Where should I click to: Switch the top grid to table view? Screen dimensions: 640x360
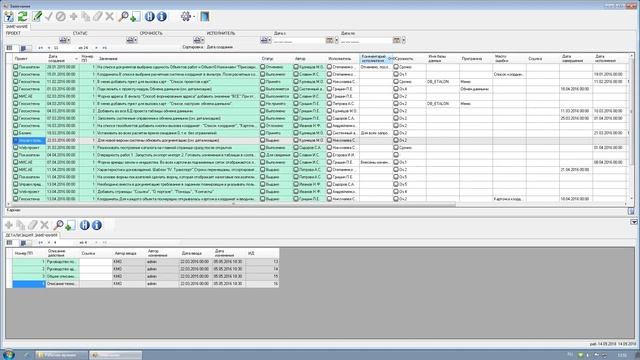pos(10,48)
